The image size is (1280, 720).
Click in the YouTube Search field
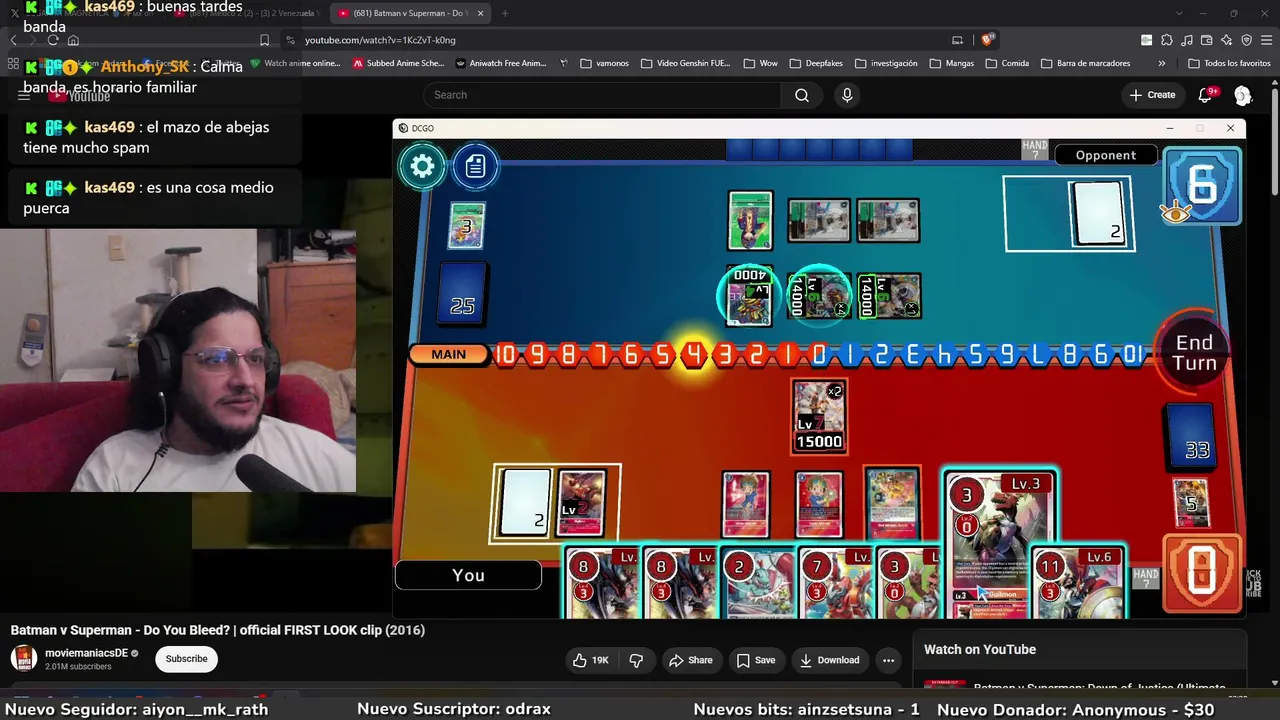602,95
